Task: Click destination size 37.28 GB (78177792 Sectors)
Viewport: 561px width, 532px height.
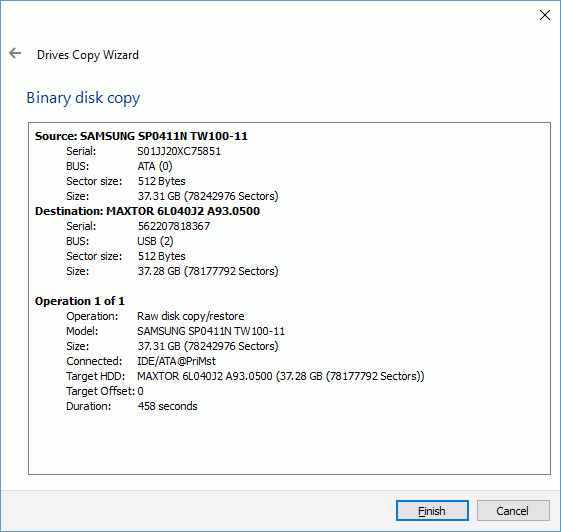Action: [208, 271]
